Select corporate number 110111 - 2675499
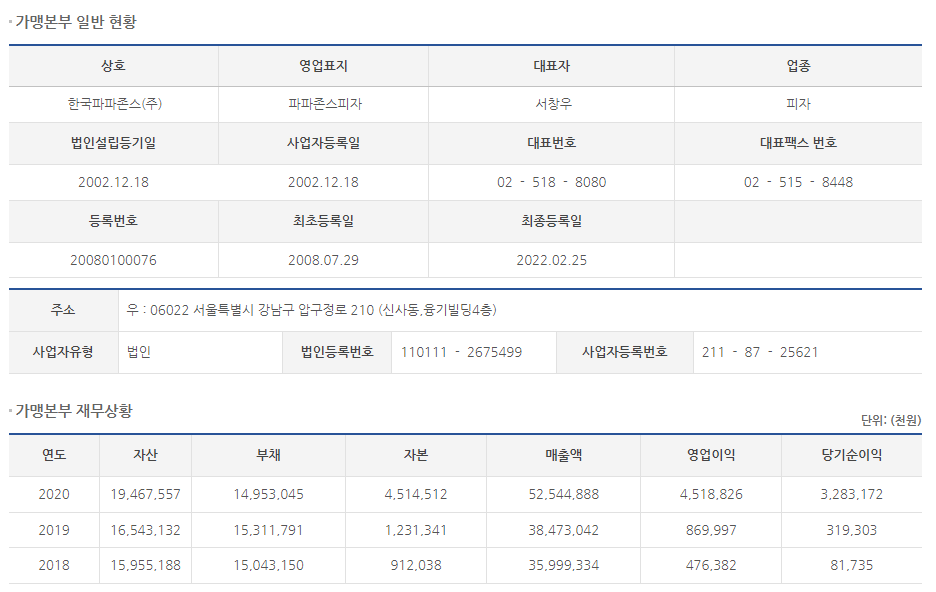This screenshot has height=592, width=936. coord(461,352)
